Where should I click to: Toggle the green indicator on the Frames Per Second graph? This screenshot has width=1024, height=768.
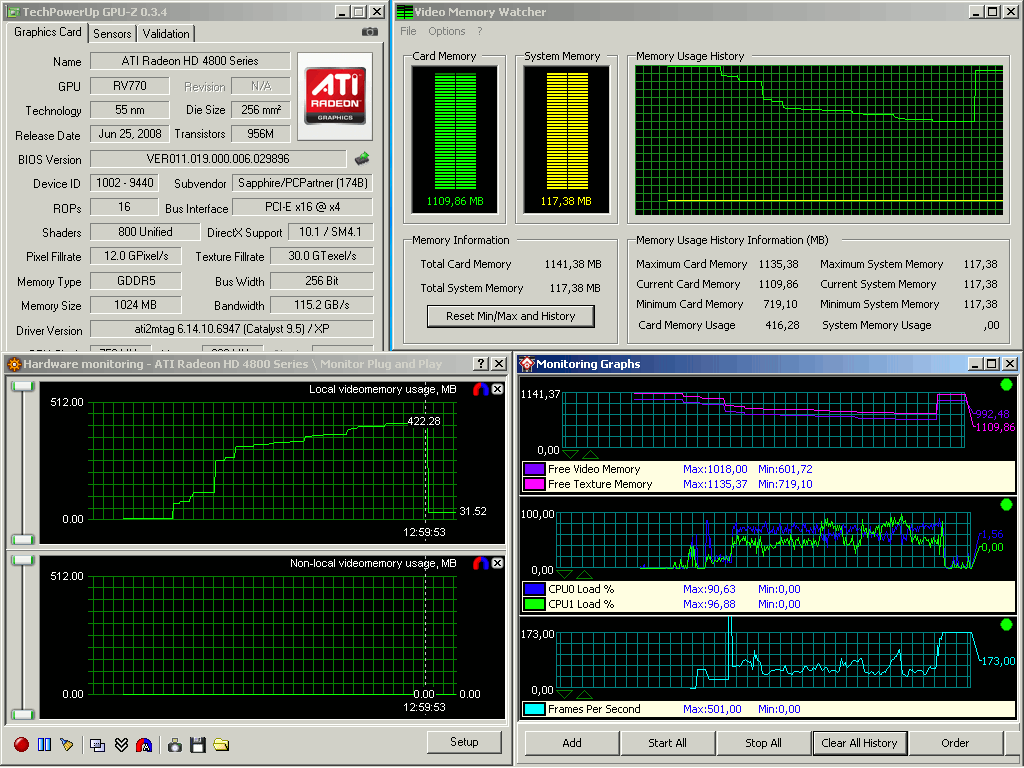click(x=1006, y=625)
